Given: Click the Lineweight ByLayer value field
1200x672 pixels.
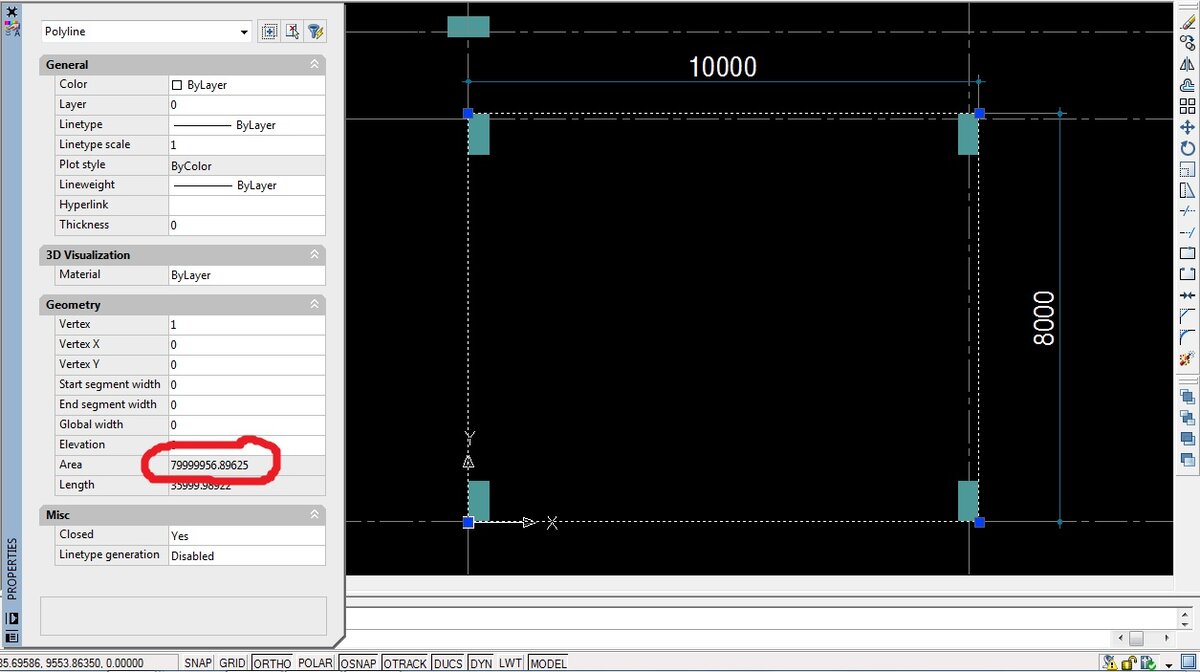Looking at the screenshot, I should pyautogui.click(x=246, y=185).
